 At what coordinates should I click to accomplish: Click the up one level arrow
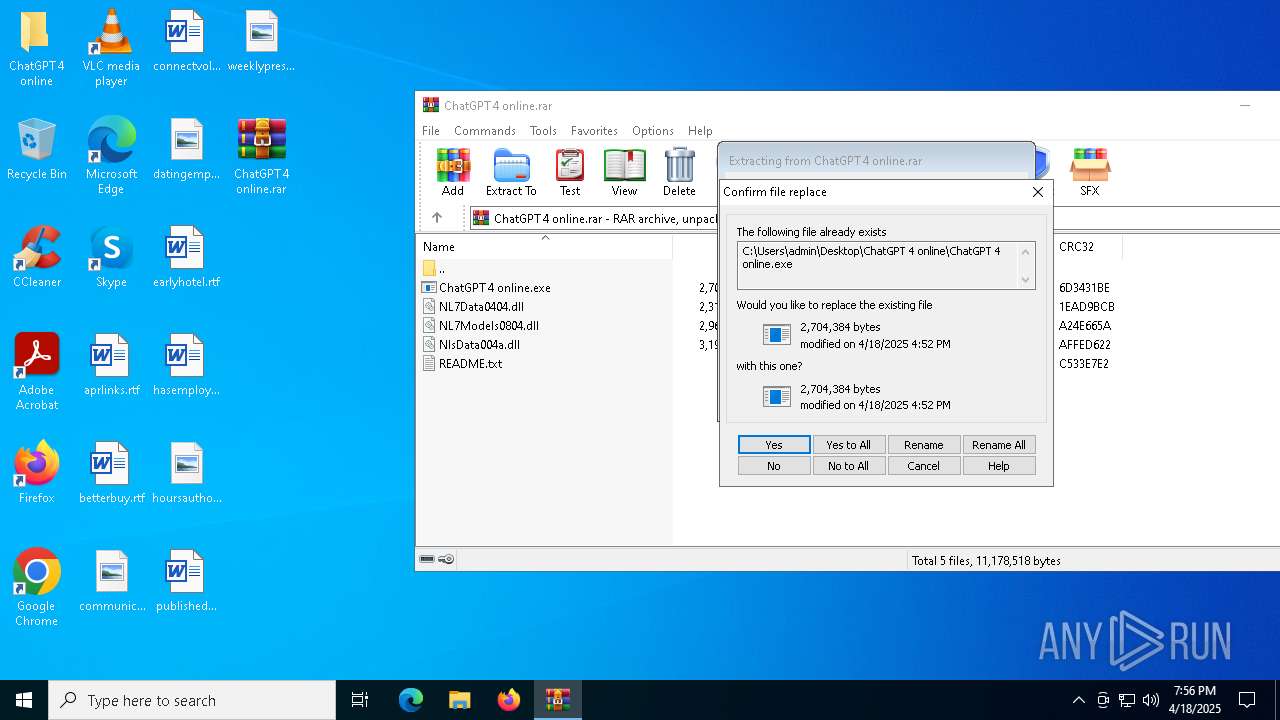437,218
